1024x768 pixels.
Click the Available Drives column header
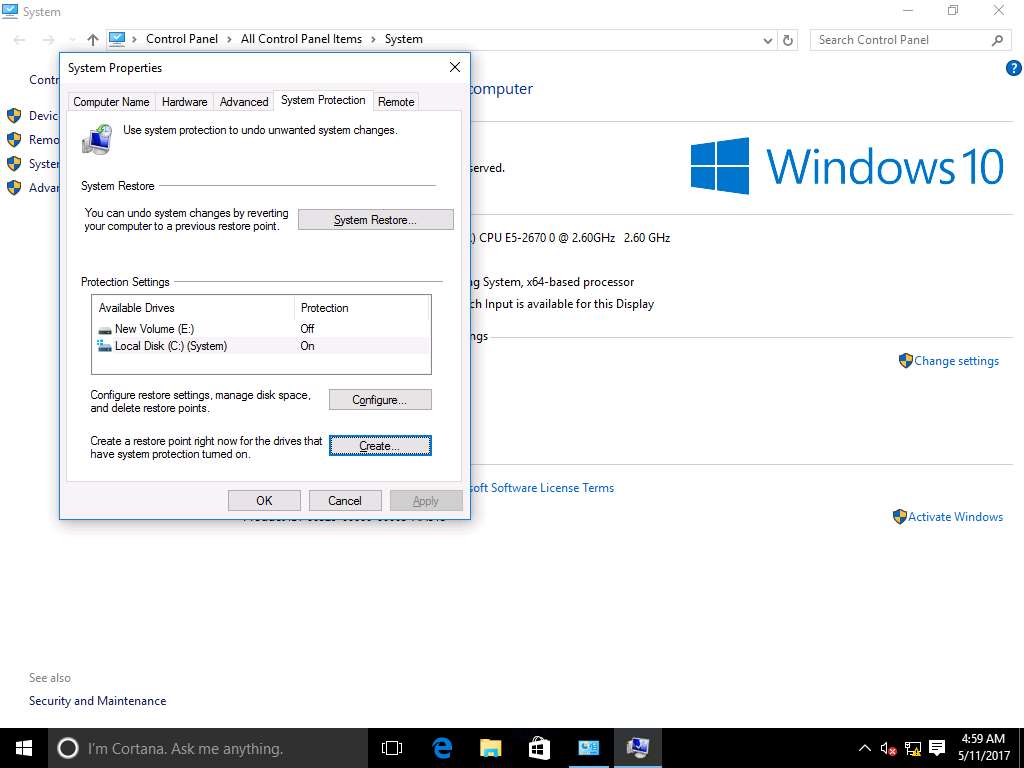(193, 308)
